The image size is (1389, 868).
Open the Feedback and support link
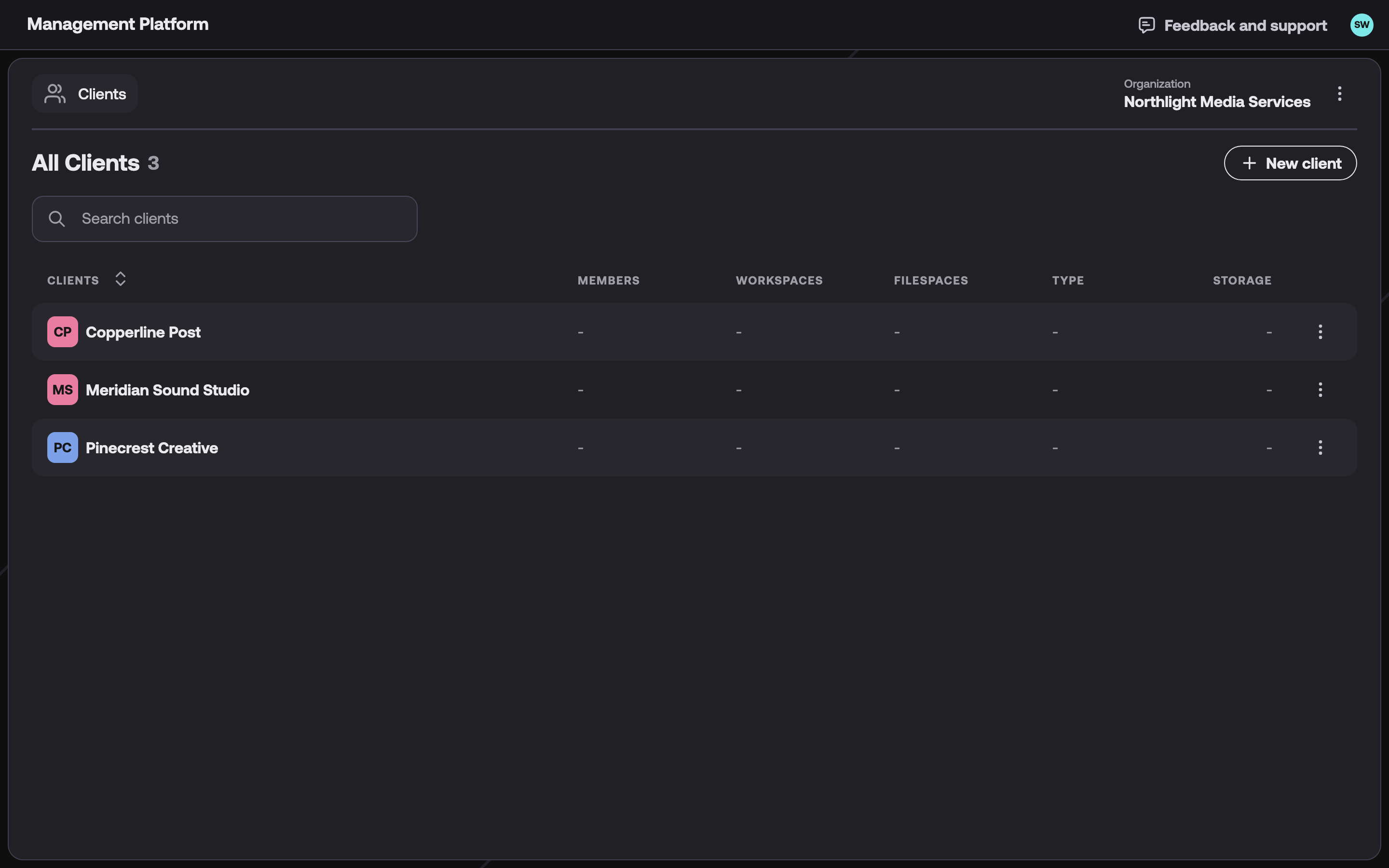pyautogui.click(x=1232, y=25)
